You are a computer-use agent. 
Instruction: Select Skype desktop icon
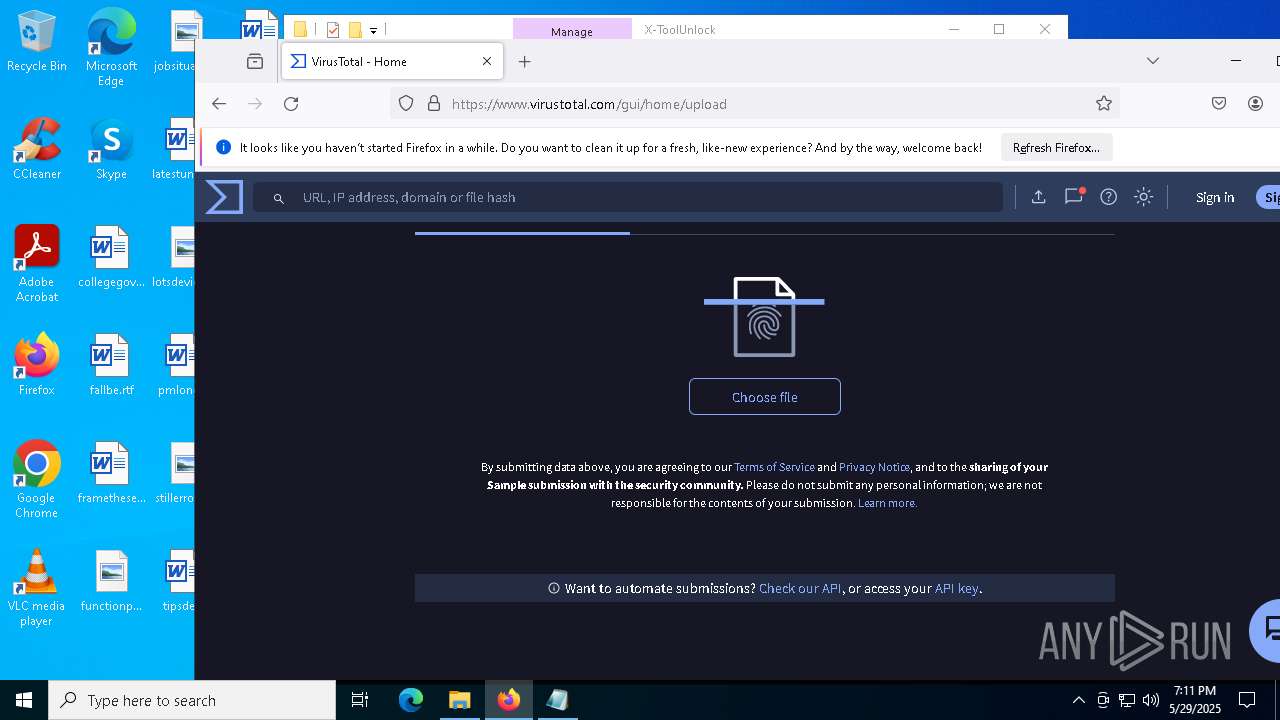[111, 149]
